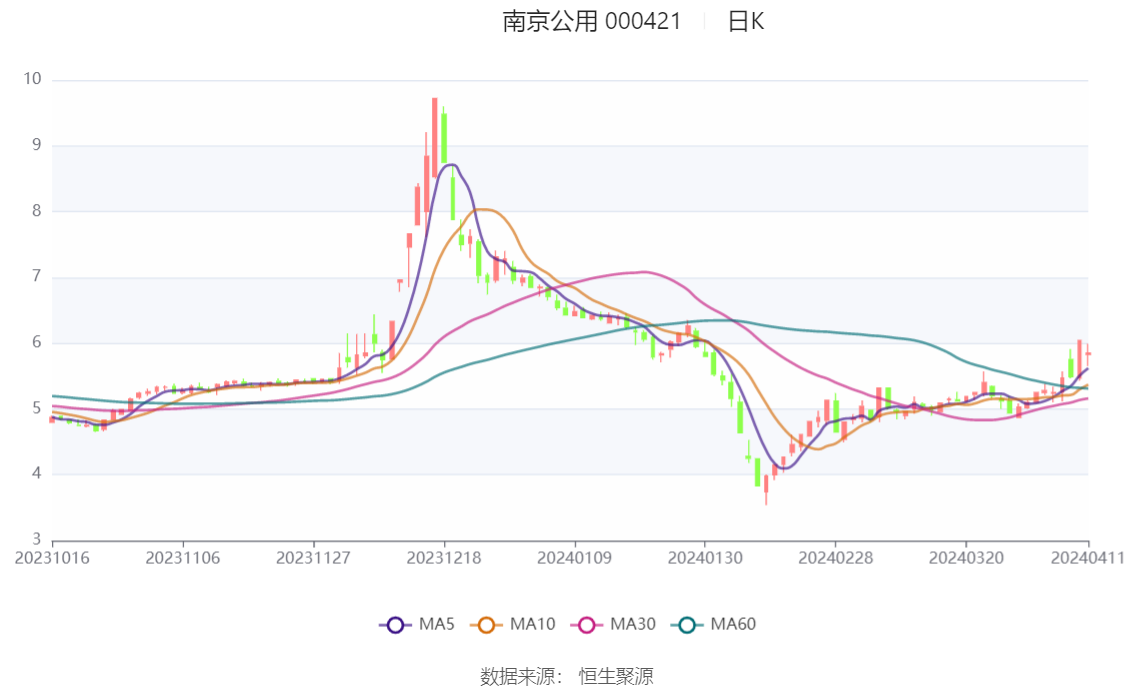This screenshot has height=689, width=1134.
Task: Click y-axis value label 7
Action: 37,276
